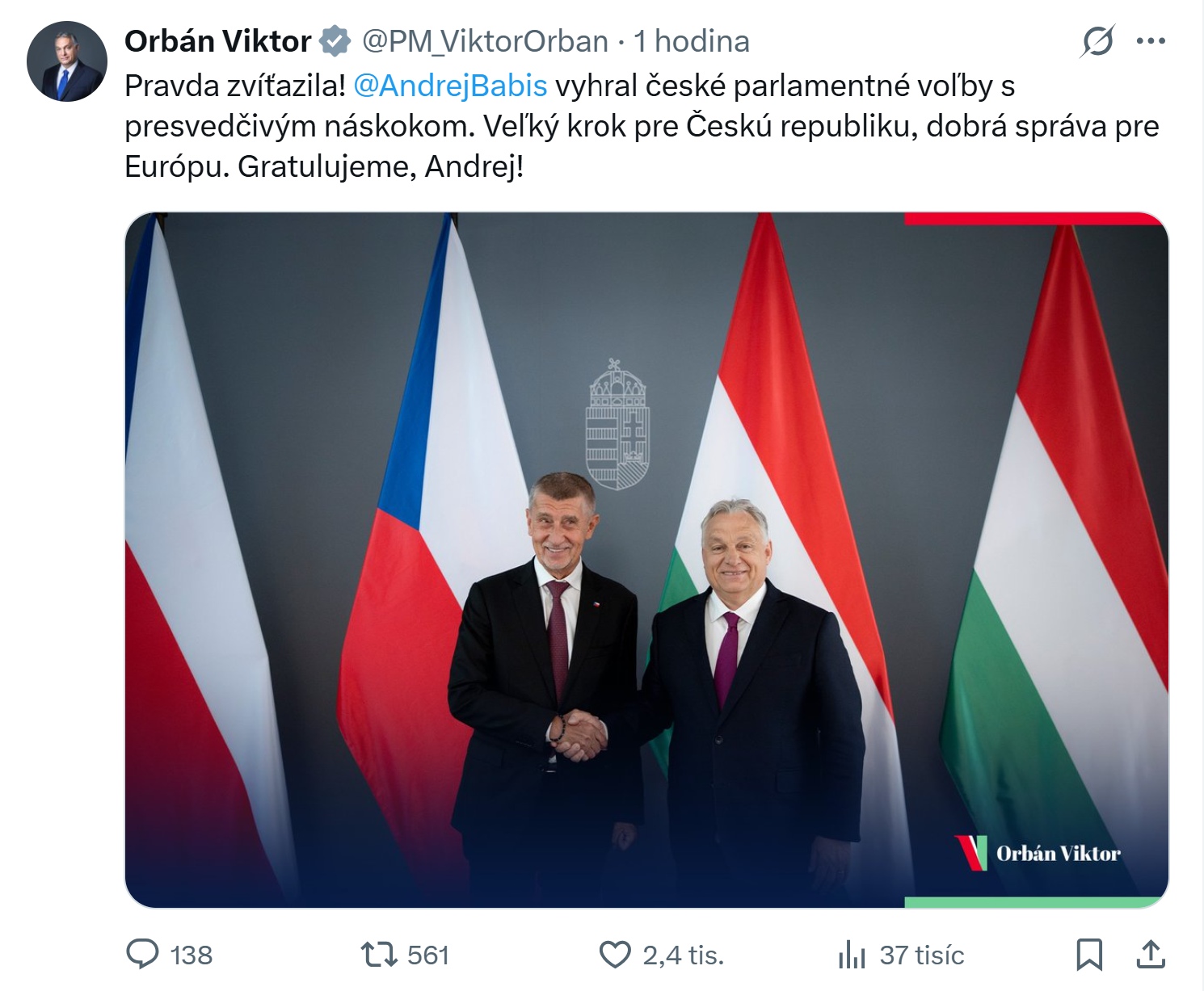The image size is (1204, 991).
Task: Bookmark this post
Action: 1089,955
